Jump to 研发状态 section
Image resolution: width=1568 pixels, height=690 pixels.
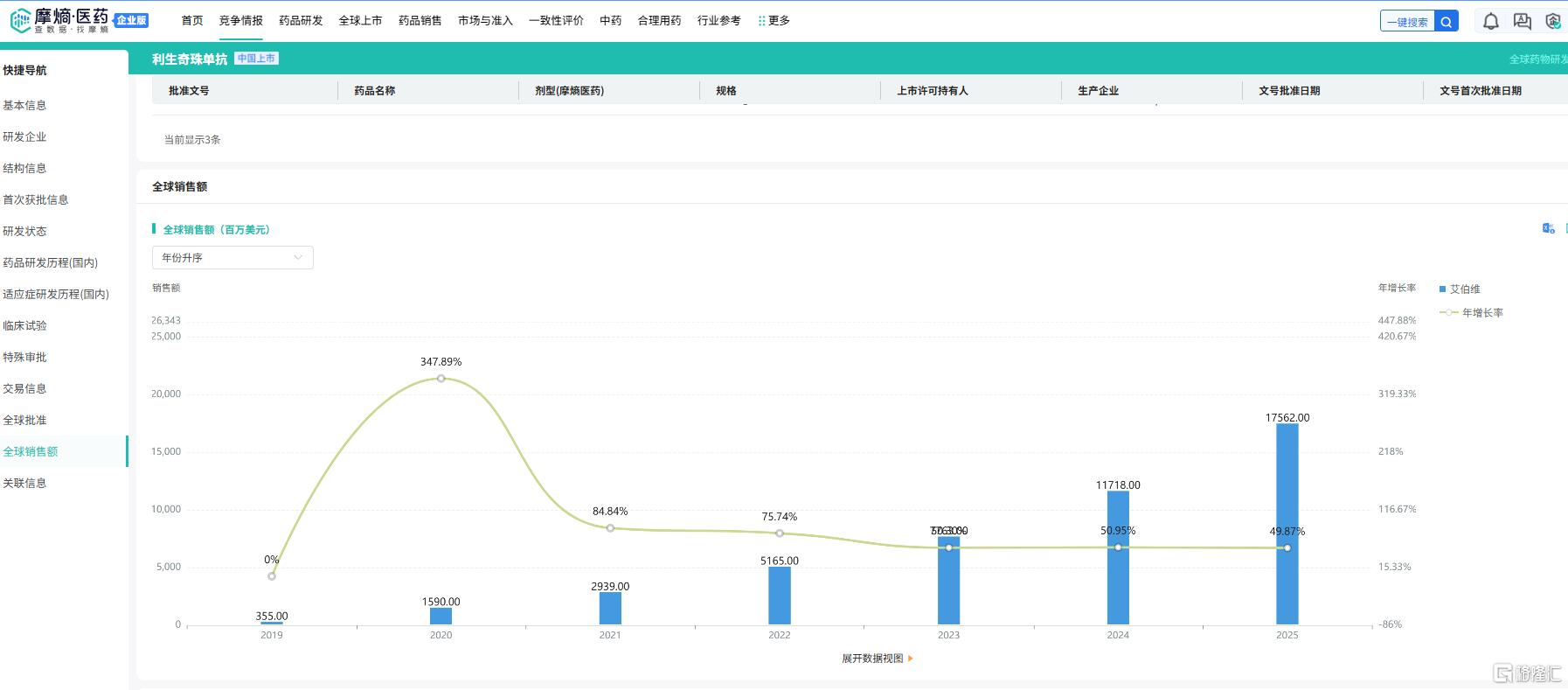point(24,231)
